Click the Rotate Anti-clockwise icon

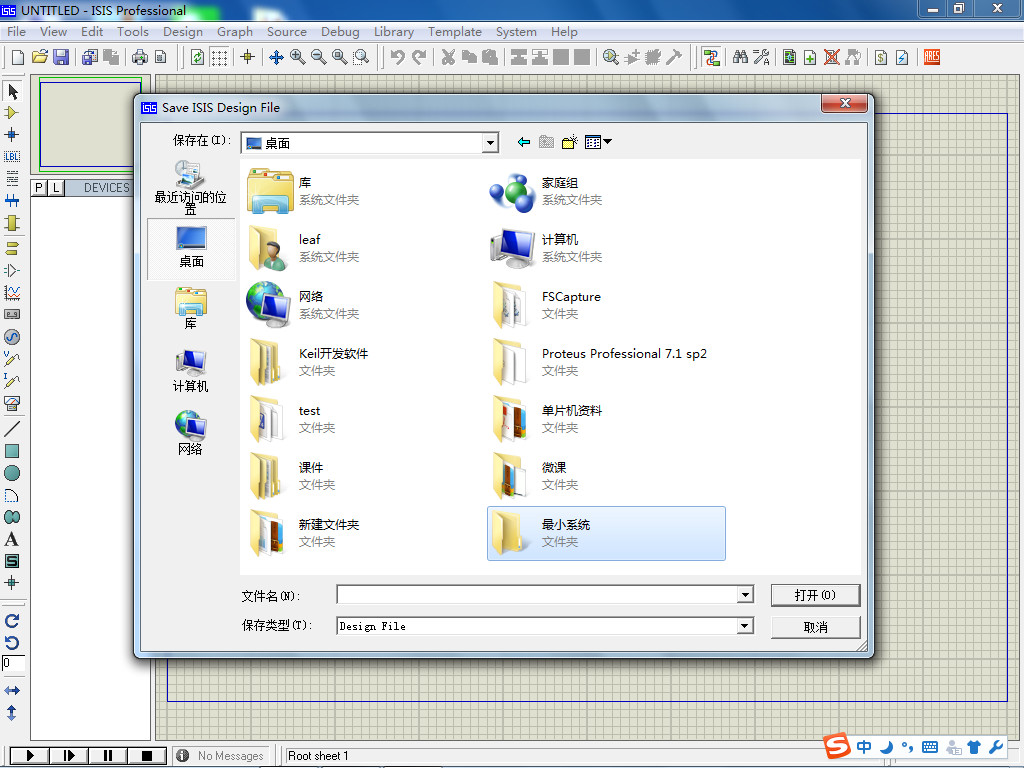[x=12, y=643]
